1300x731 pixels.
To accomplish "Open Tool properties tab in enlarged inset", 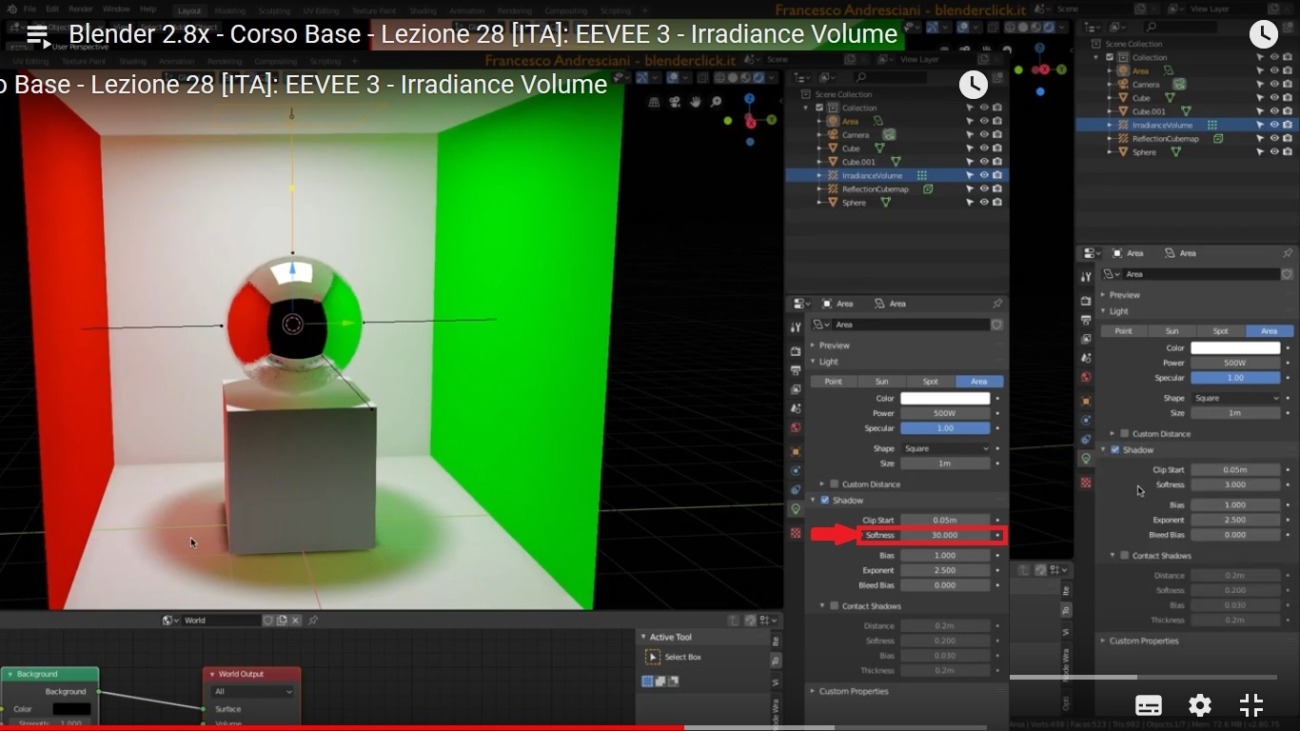I will (x=796, y=327).
